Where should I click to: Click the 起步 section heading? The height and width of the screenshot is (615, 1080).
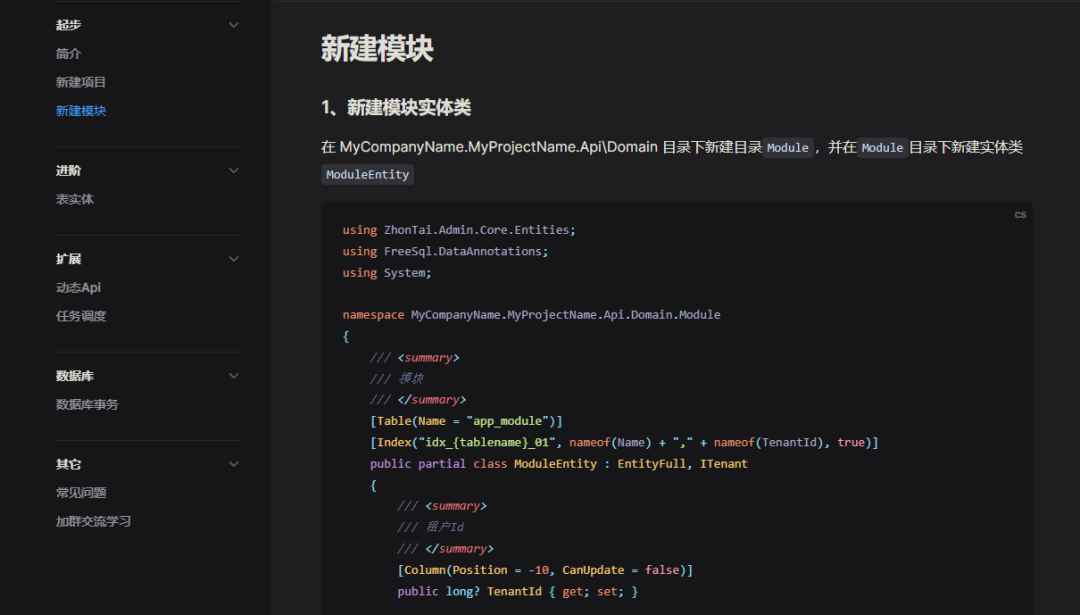(x=68, y=25)
